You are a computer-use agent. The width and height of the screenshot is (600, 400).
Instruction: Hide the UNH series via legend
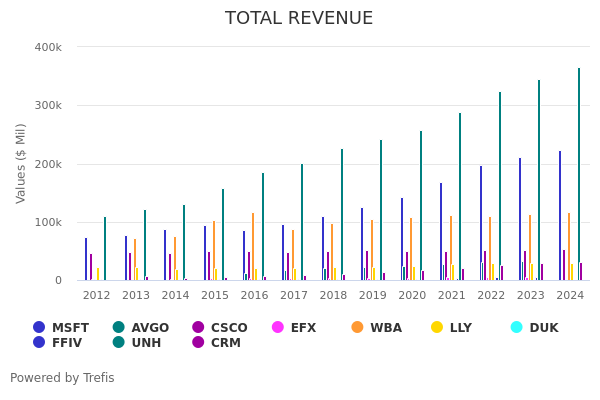[x=140, y=343]
